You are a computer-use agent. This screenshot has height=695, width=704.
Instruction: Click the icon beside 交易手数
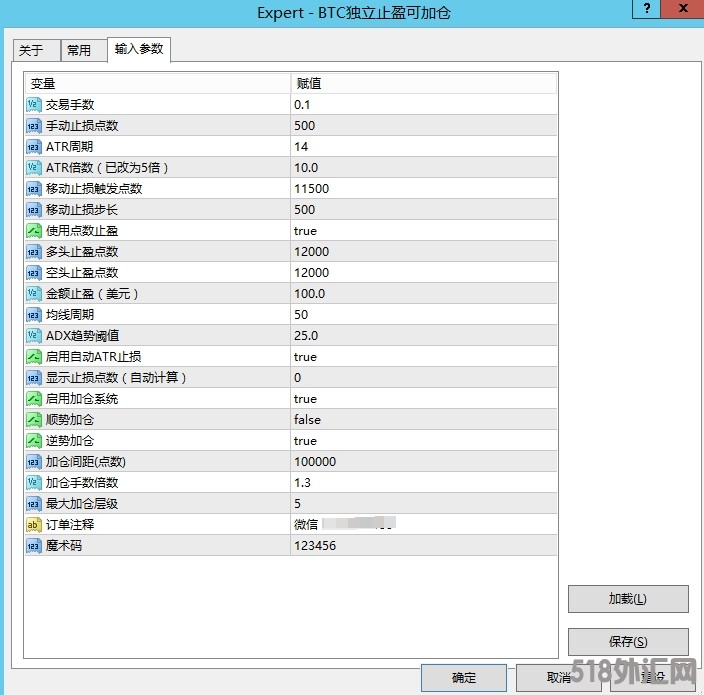coord(34,105)
